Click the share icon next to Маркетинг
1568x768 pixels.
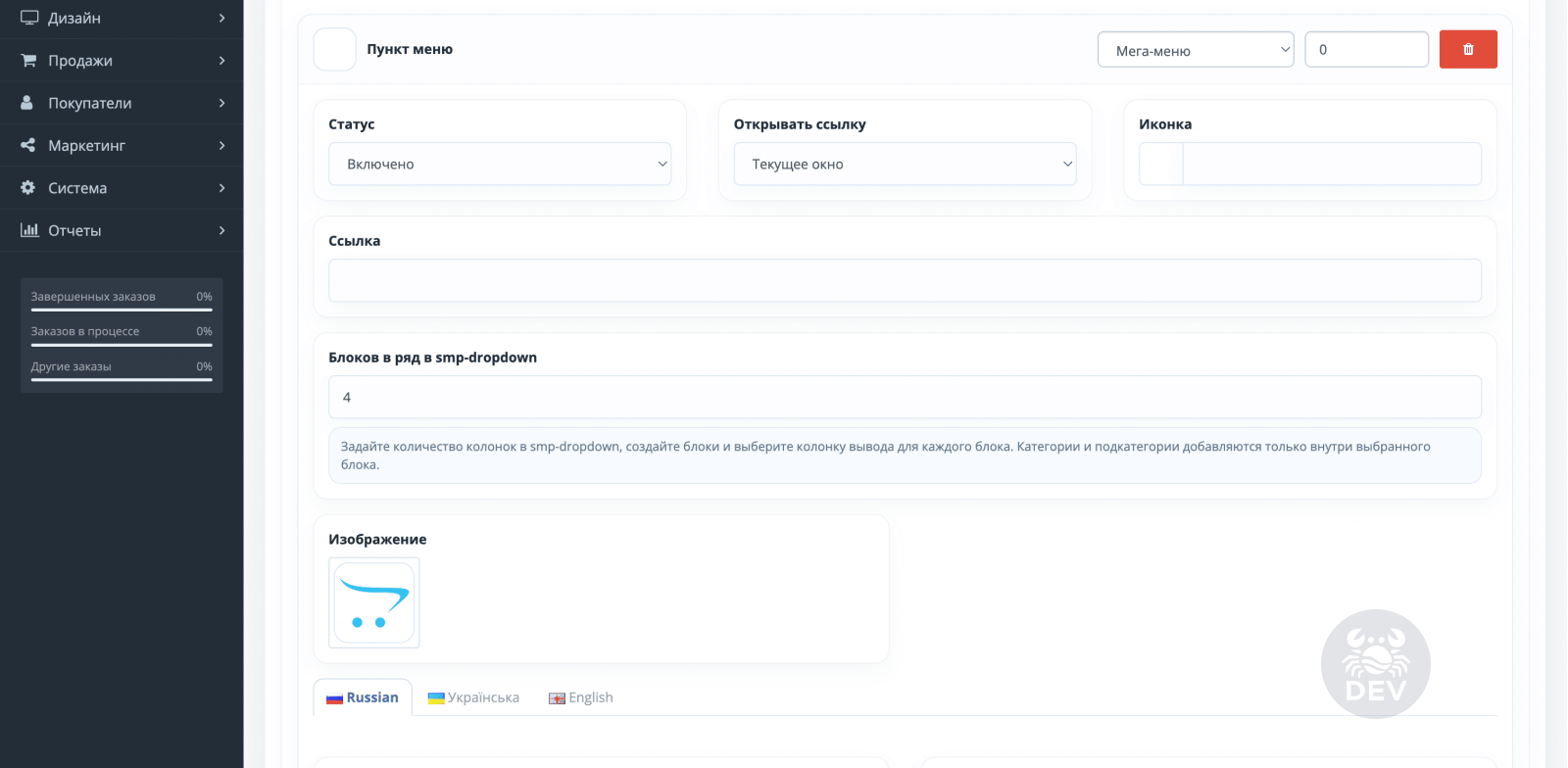click(x=27, y=145)
